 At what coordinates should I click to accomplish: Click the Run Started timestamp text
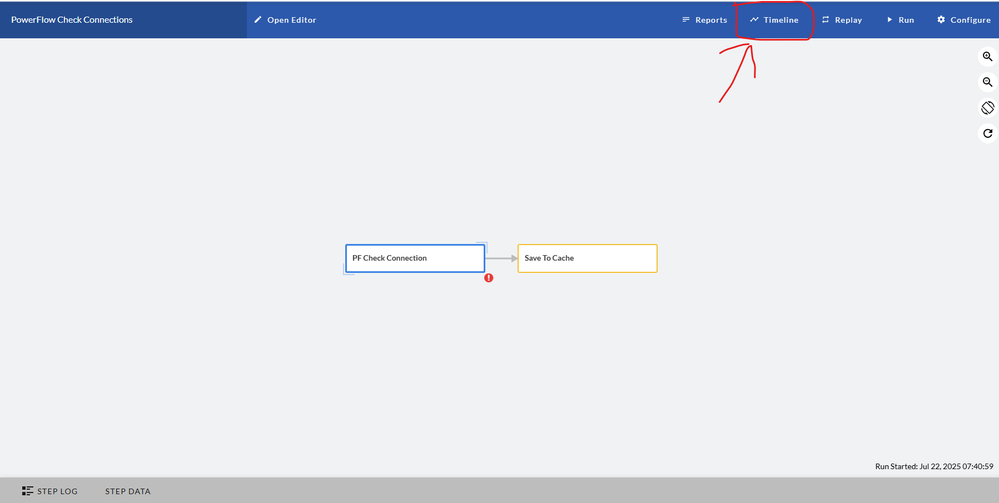[935, 467]
